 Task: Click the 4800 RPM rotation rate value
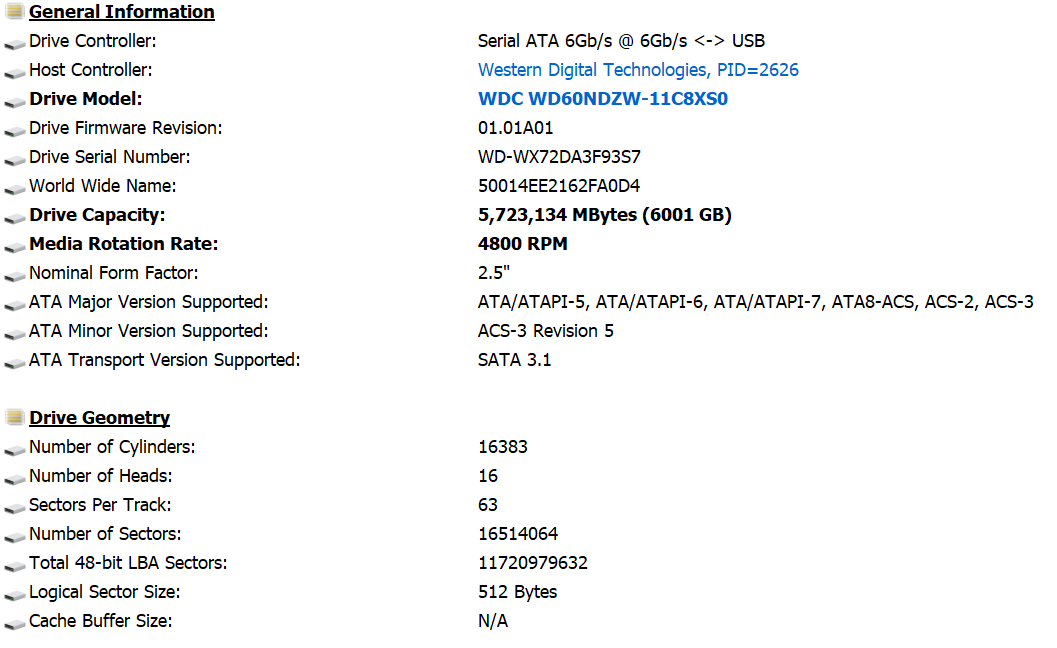point(522,244)
